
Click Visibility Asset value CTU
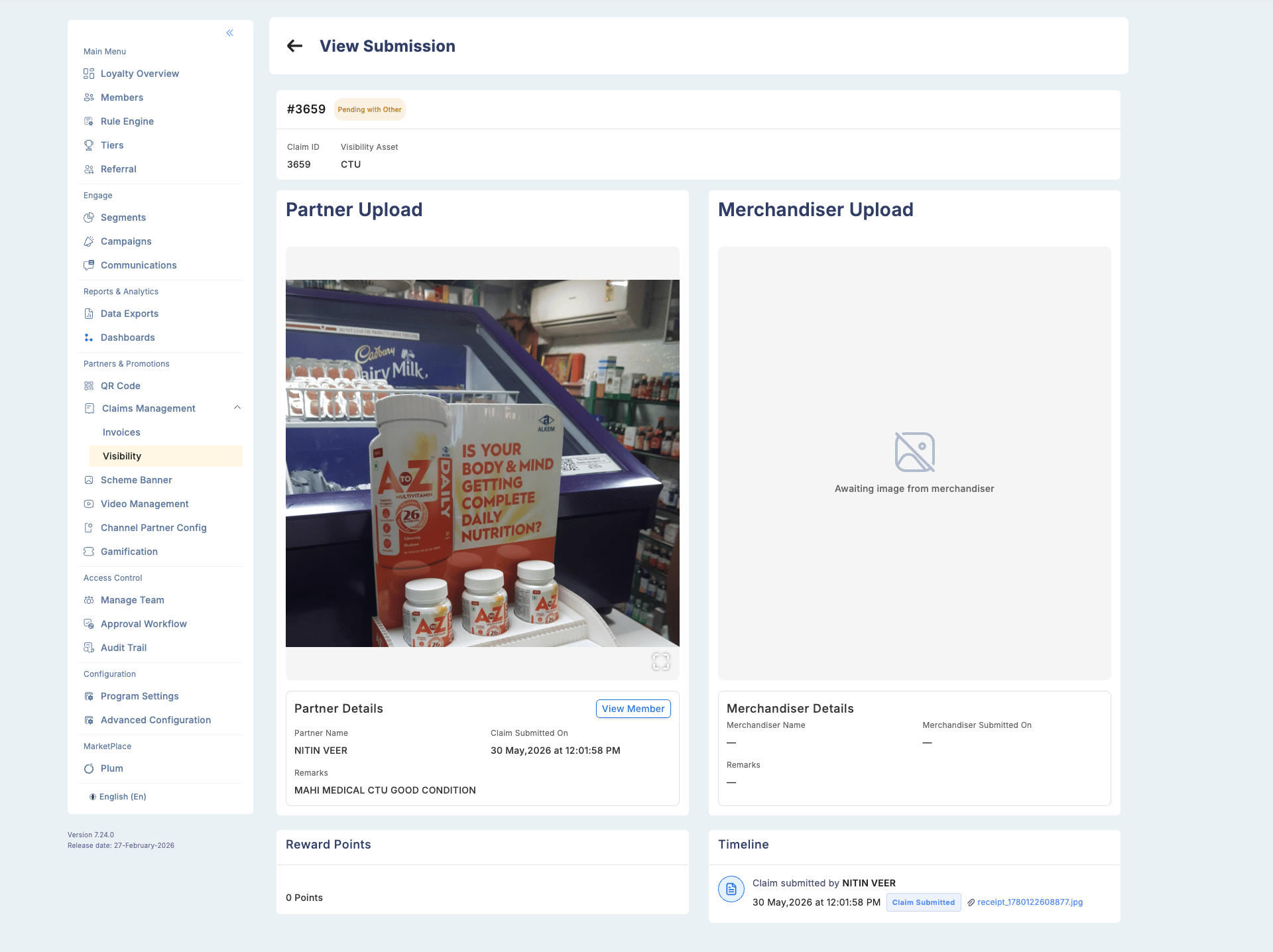click(351, 164)
